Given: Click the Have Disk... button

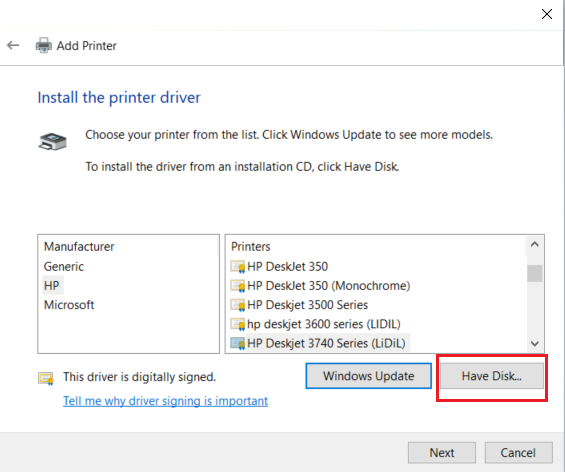Looking at the screenshot, I should [x=492, y=376].
